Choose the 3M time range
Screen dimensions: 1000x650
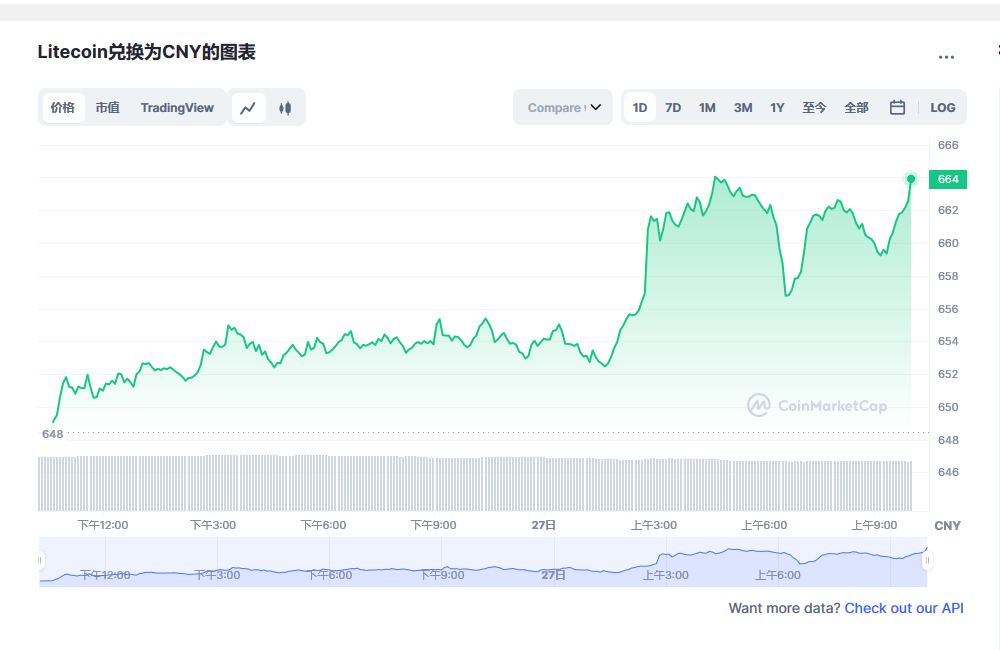[x=743, y=108]
